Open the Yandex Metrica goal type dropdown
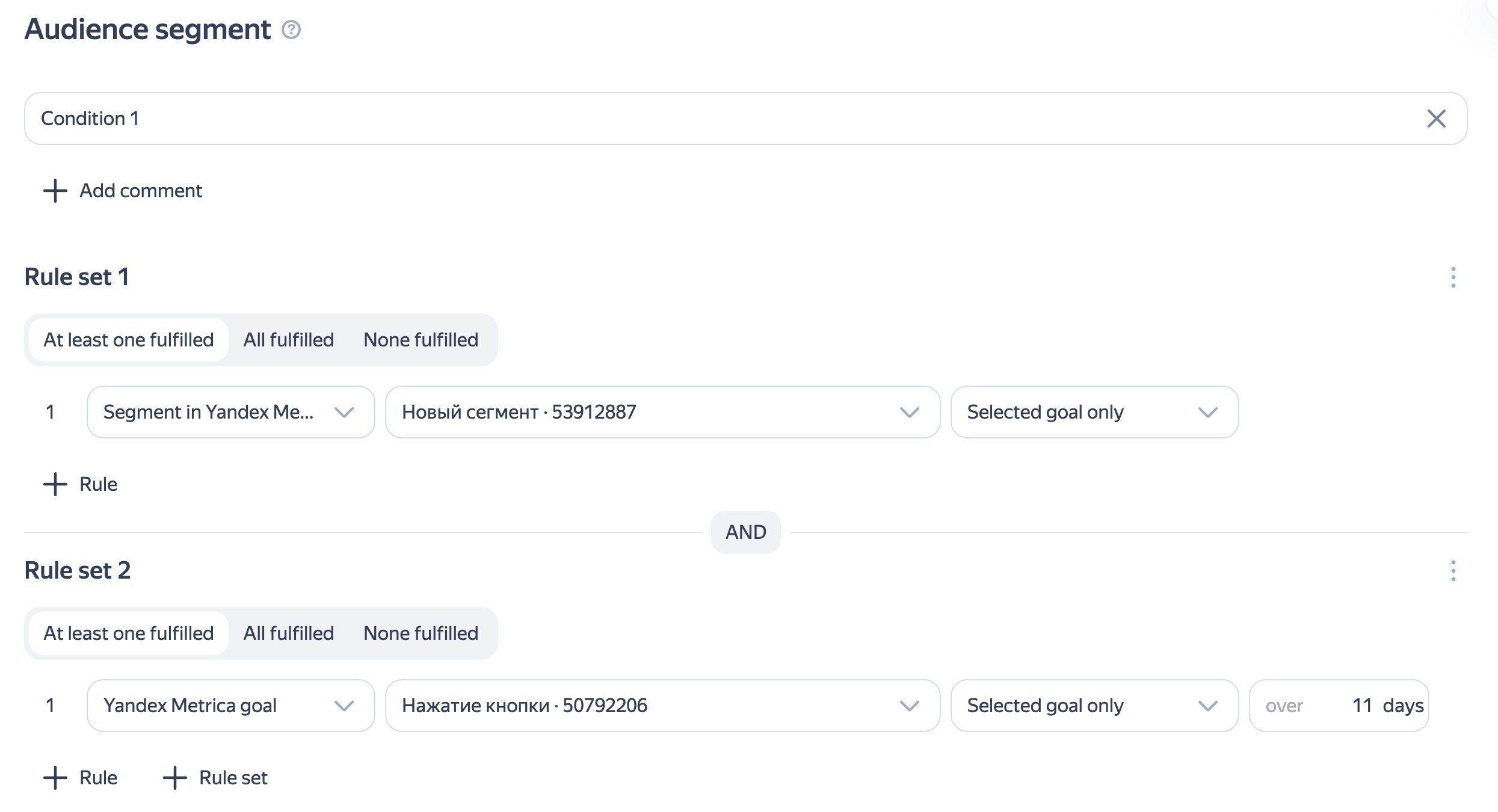Screen dimensions: 1498x812 click(230, 706)
